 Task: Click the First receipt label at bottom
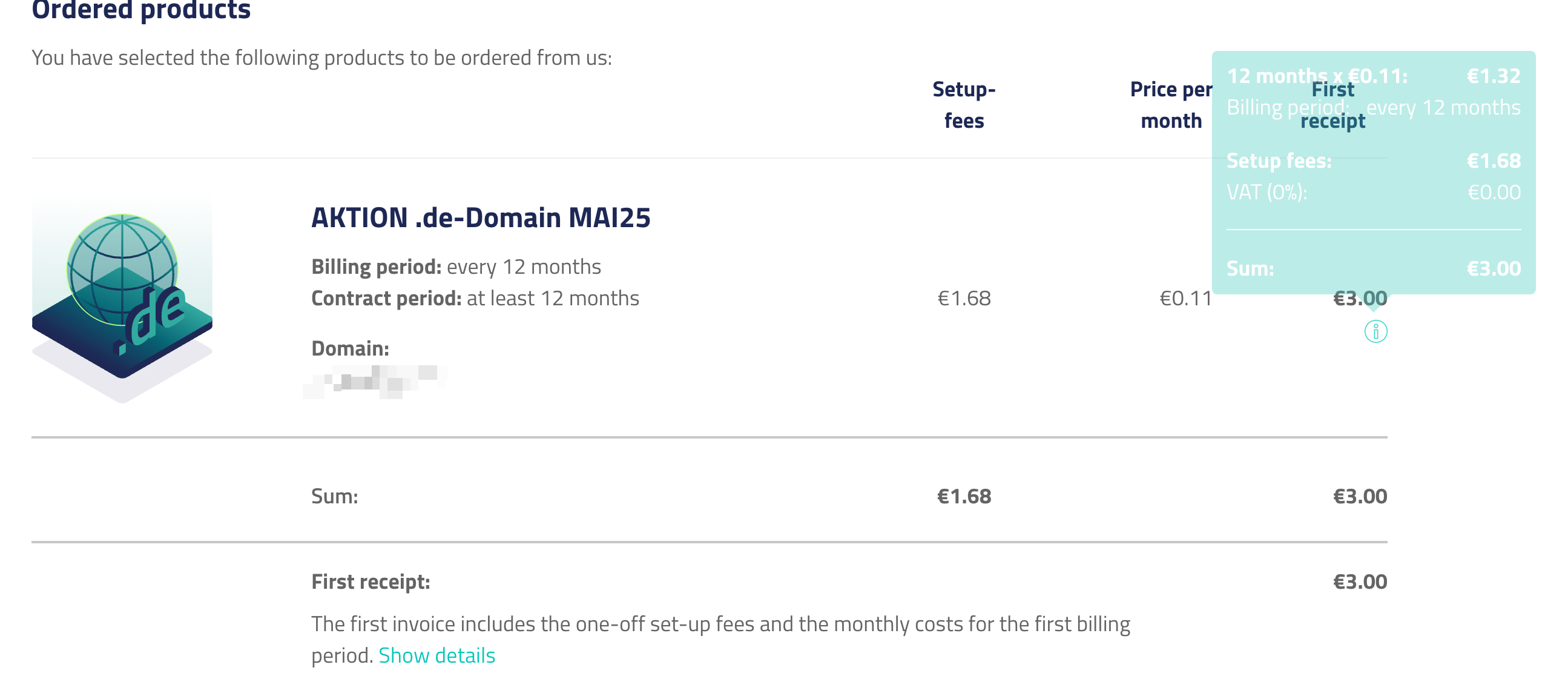pos(370,581)
